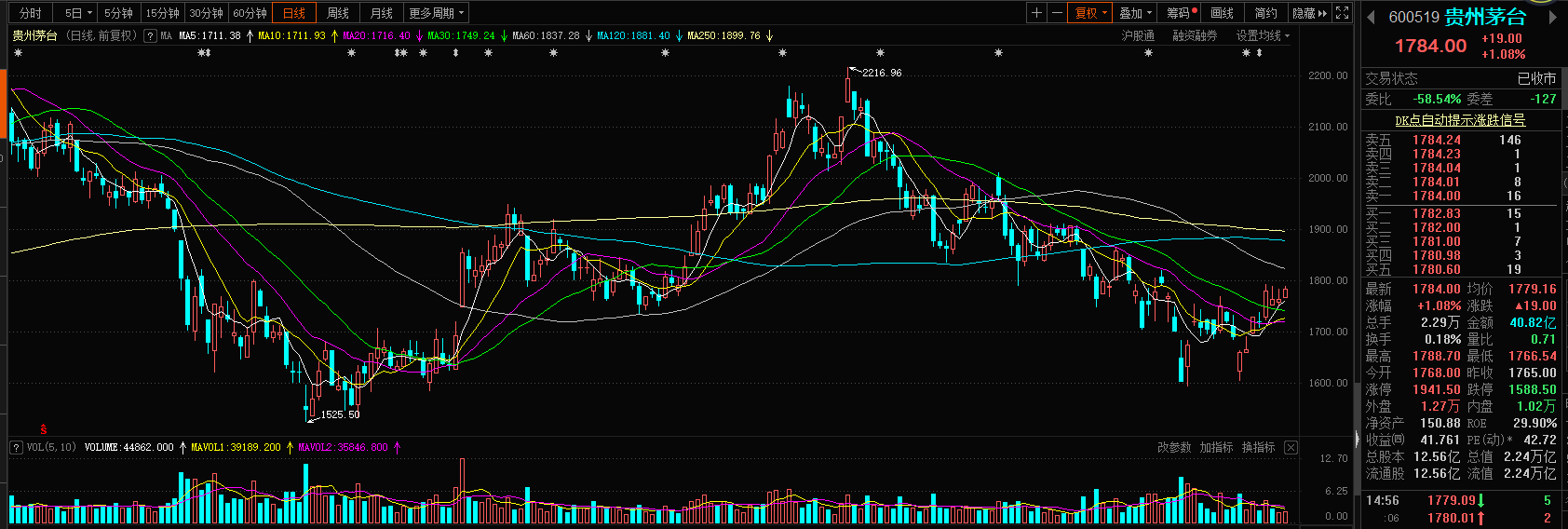Go to next stock with right arrow

[x=1552, y=17]
